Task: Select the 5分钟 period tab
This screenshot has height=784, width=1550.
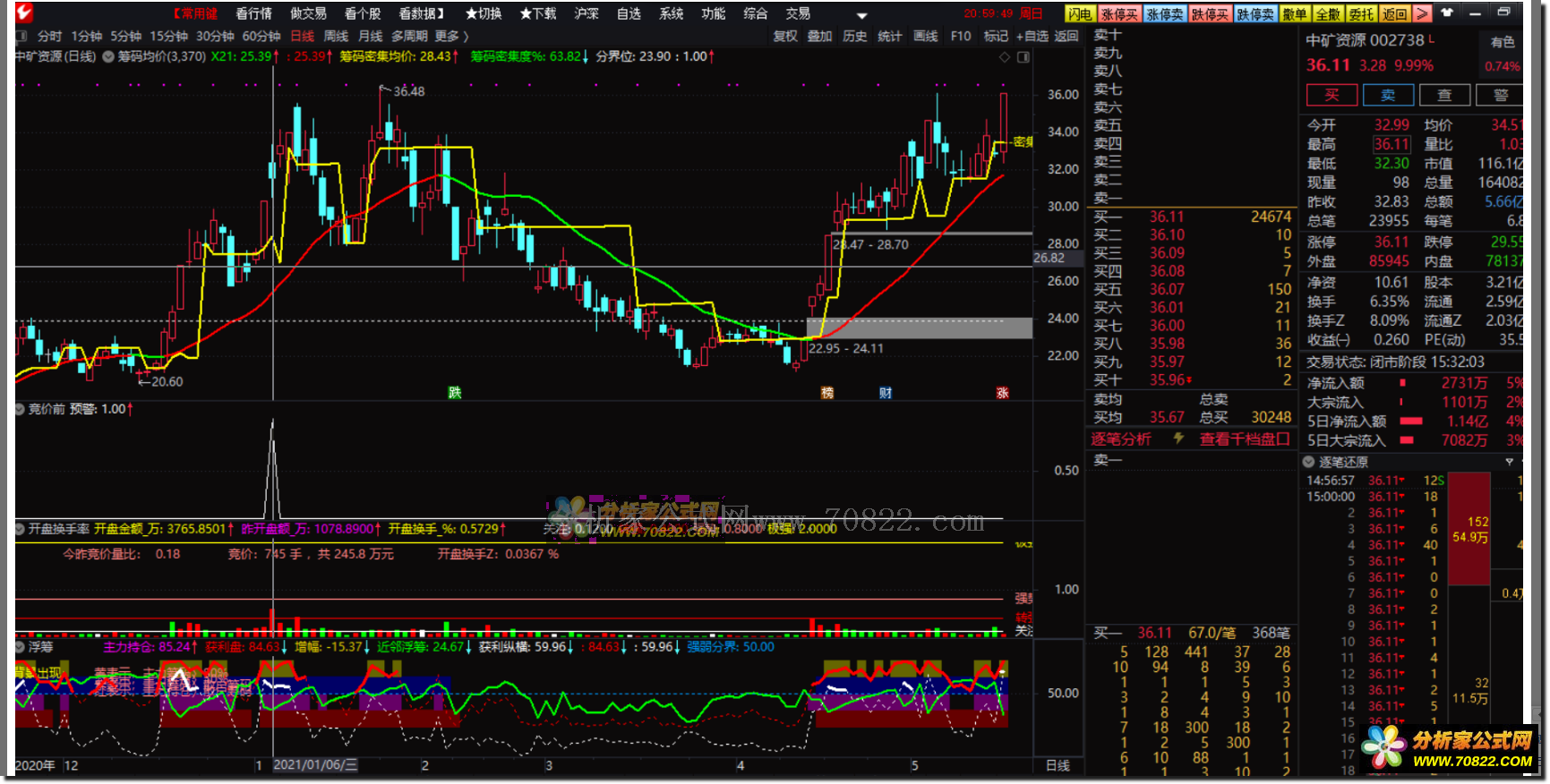Action: coord(126,37)
